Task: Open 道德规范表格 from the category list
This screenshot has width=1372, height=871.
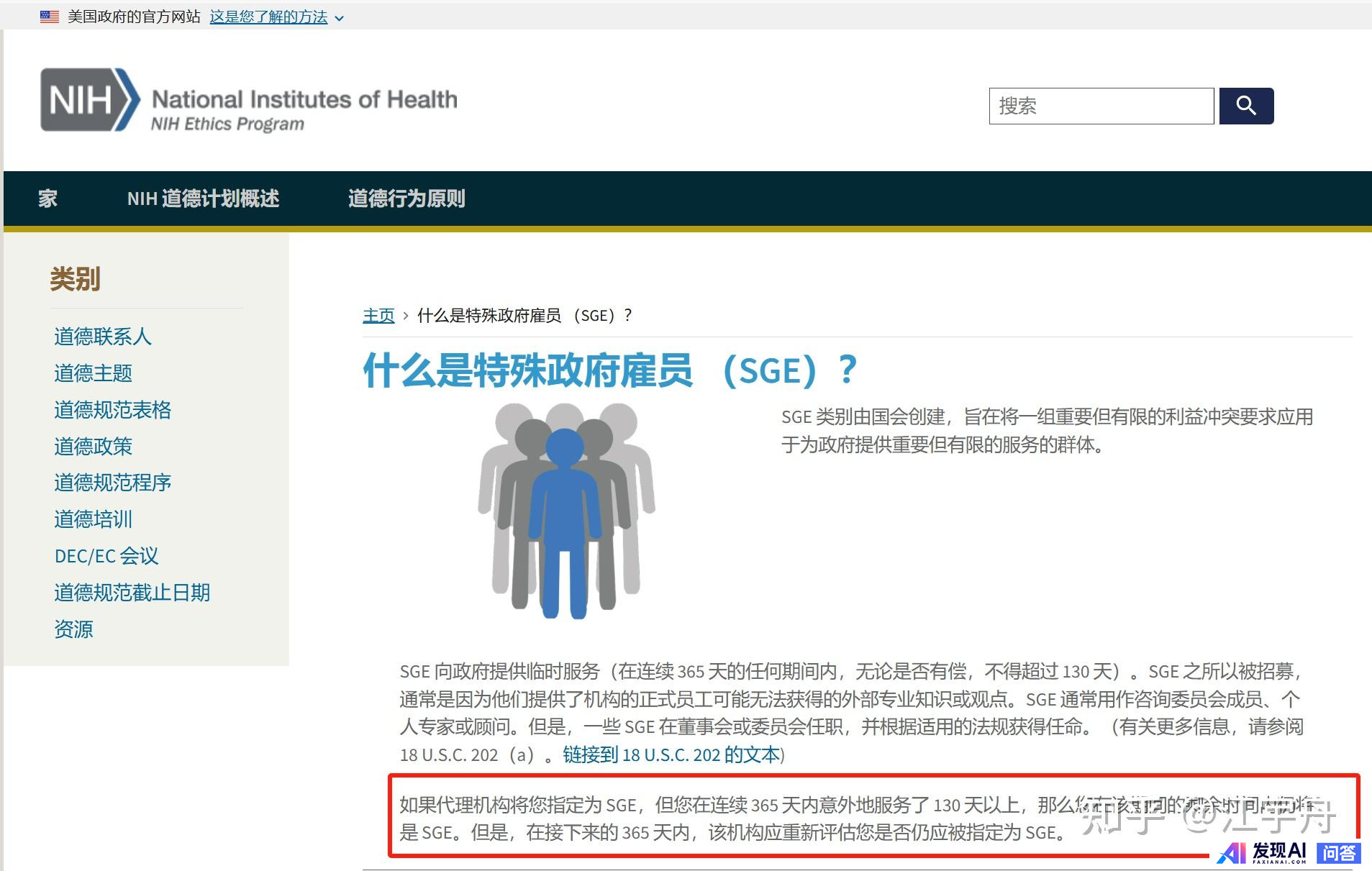Action: point(113,410)
